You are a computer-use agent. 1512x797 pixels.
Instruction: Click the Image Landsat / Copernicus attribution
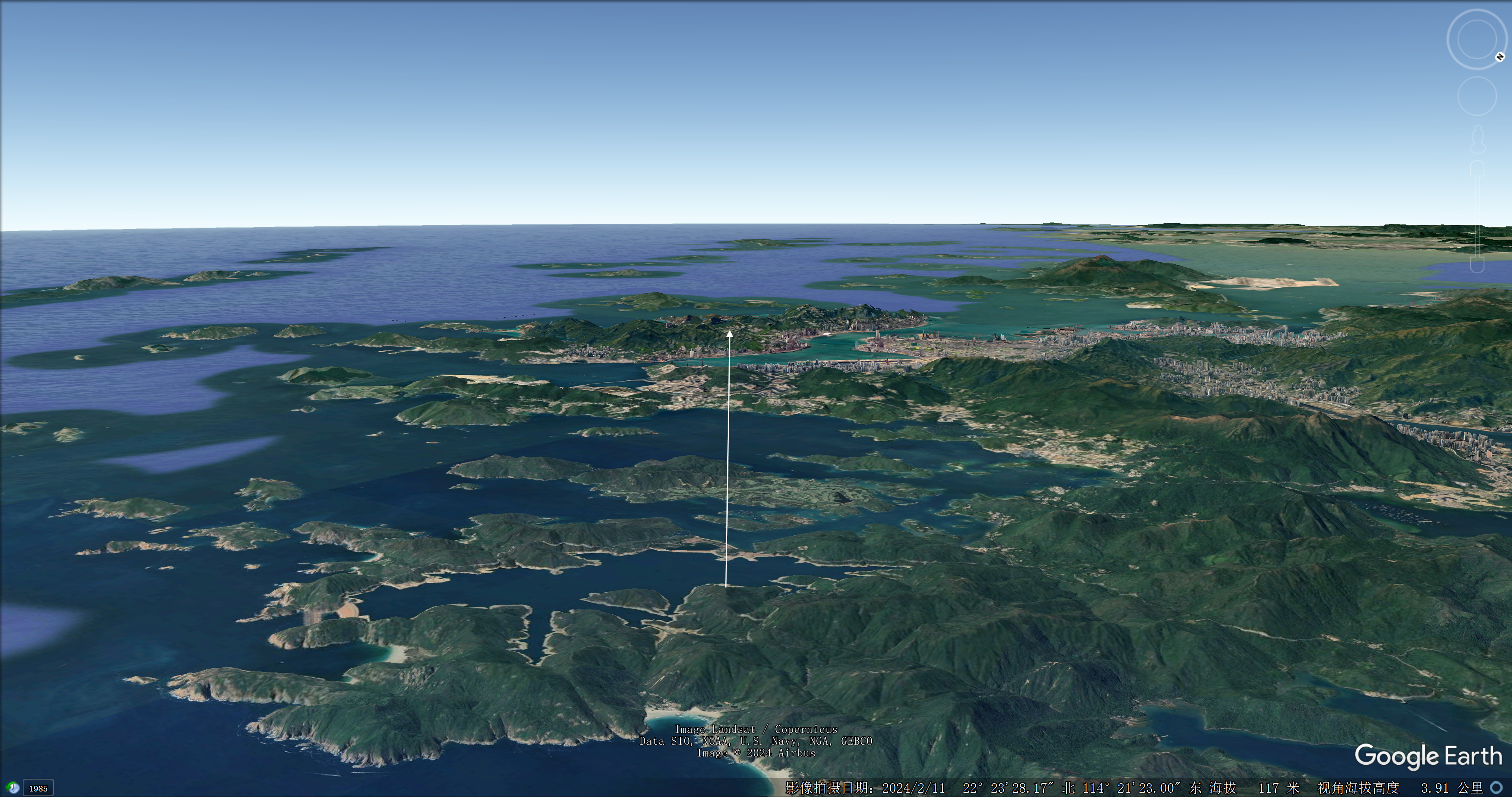click(756, 730)
